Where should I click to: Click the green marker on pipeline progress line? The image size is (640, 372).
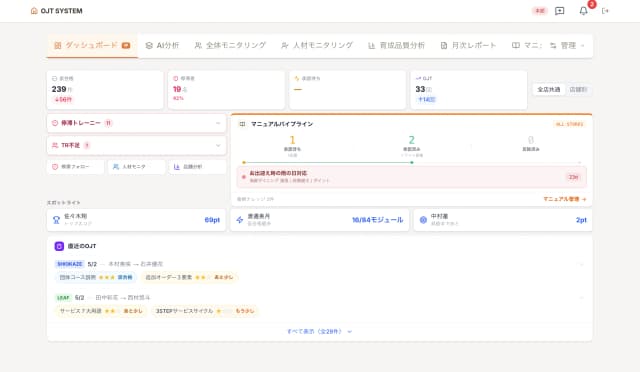(411, 163)
